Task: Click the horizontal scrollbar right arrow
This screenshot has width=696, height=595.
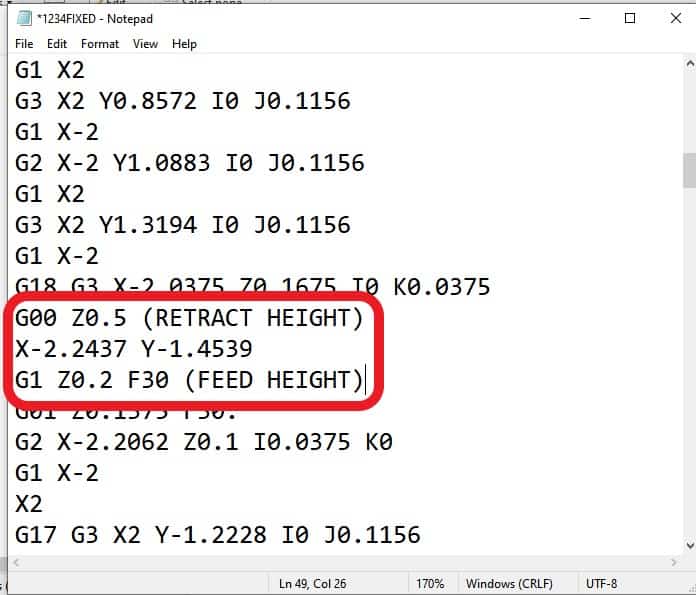Action: click(674, 563)
